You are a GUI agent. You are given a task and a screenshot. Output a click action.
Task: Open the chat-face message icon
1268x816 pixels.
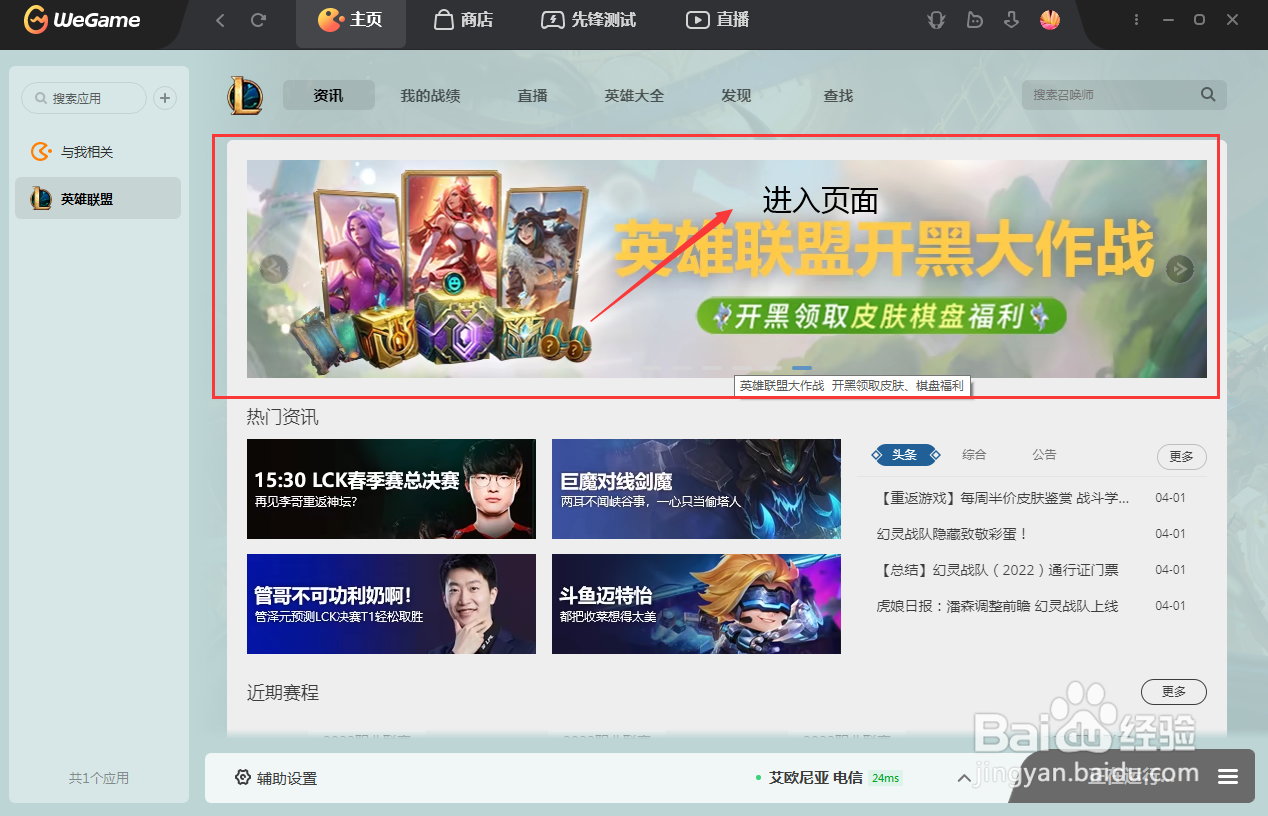[974, 20]
